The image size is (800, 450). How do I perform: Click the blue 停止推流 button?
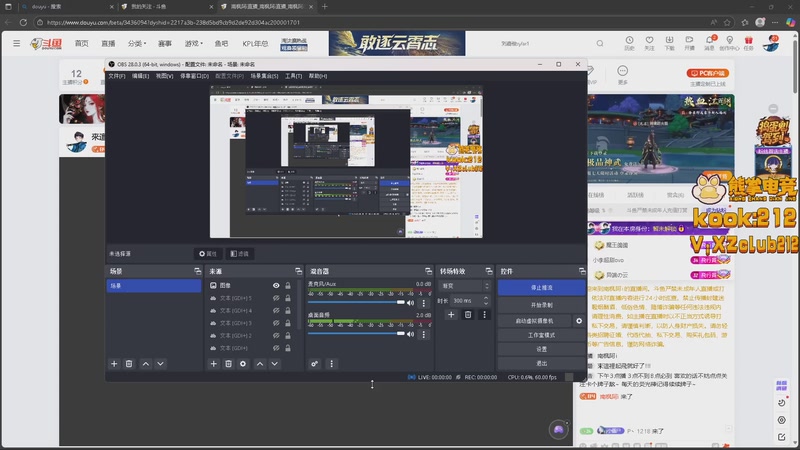click(541, 288)
